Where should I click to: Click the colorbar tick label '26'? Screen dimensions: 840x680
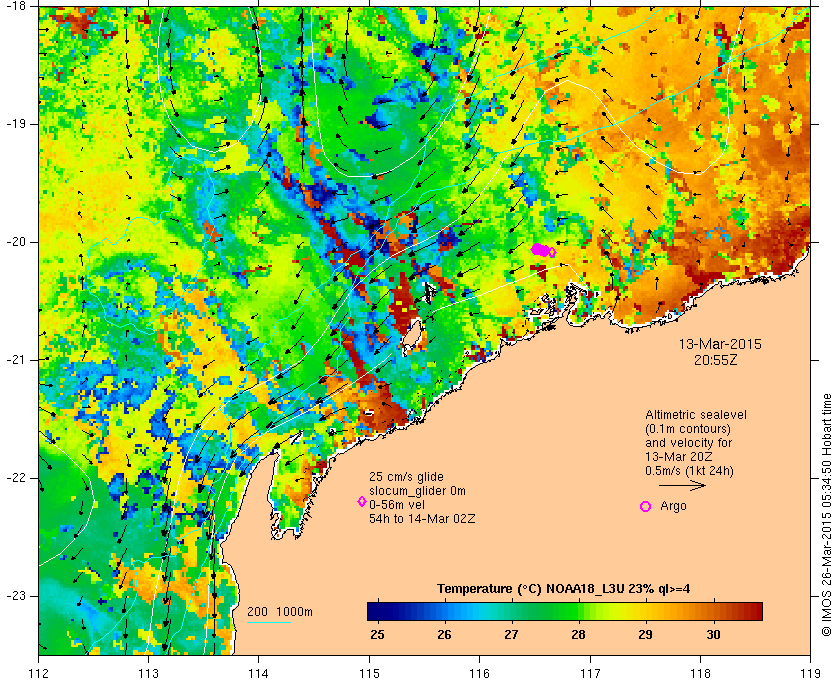(x=444, y=634)
